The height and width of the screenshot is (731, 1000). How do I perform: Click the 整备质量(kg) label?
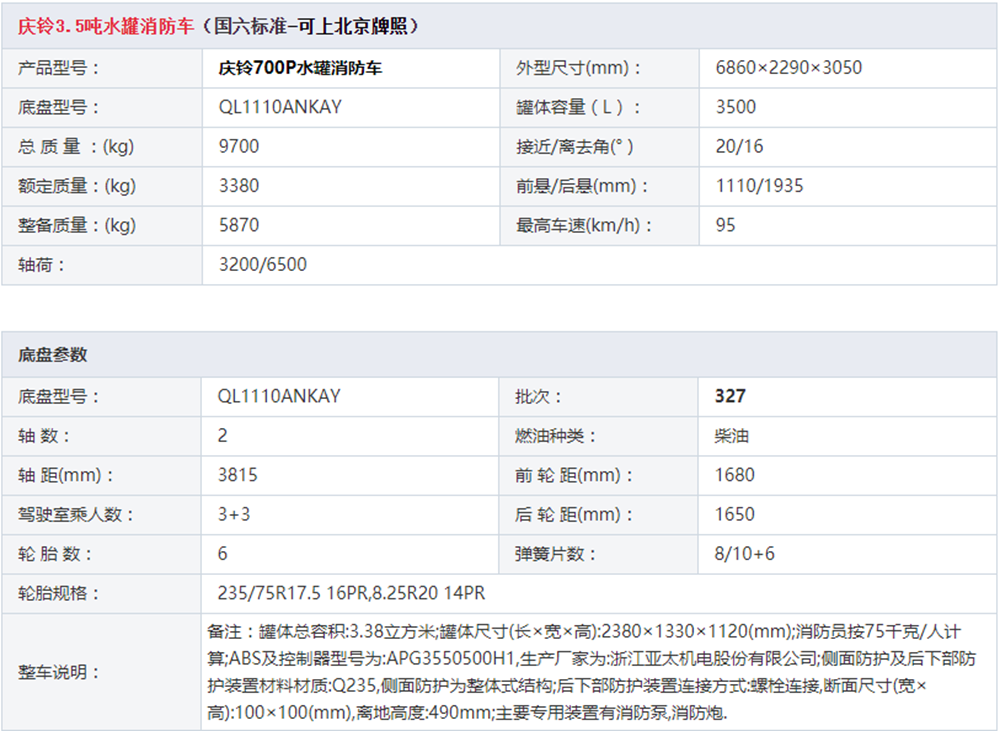[77, 225]
